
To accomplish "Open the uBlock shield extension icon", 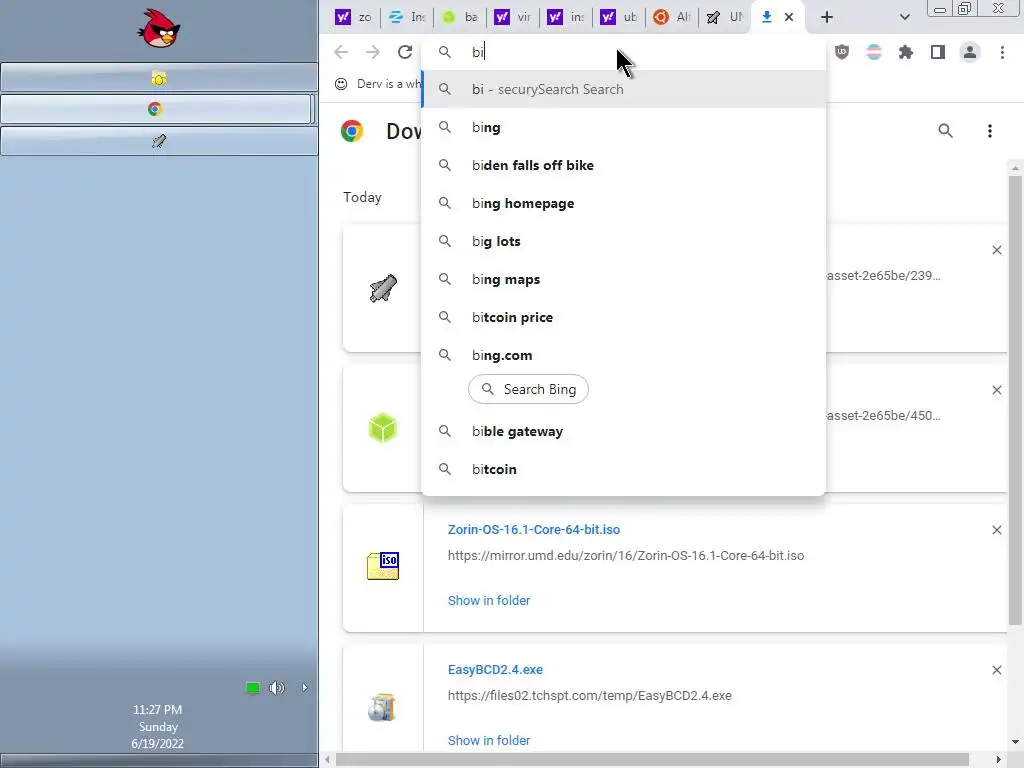I will [x=842, y=52].
